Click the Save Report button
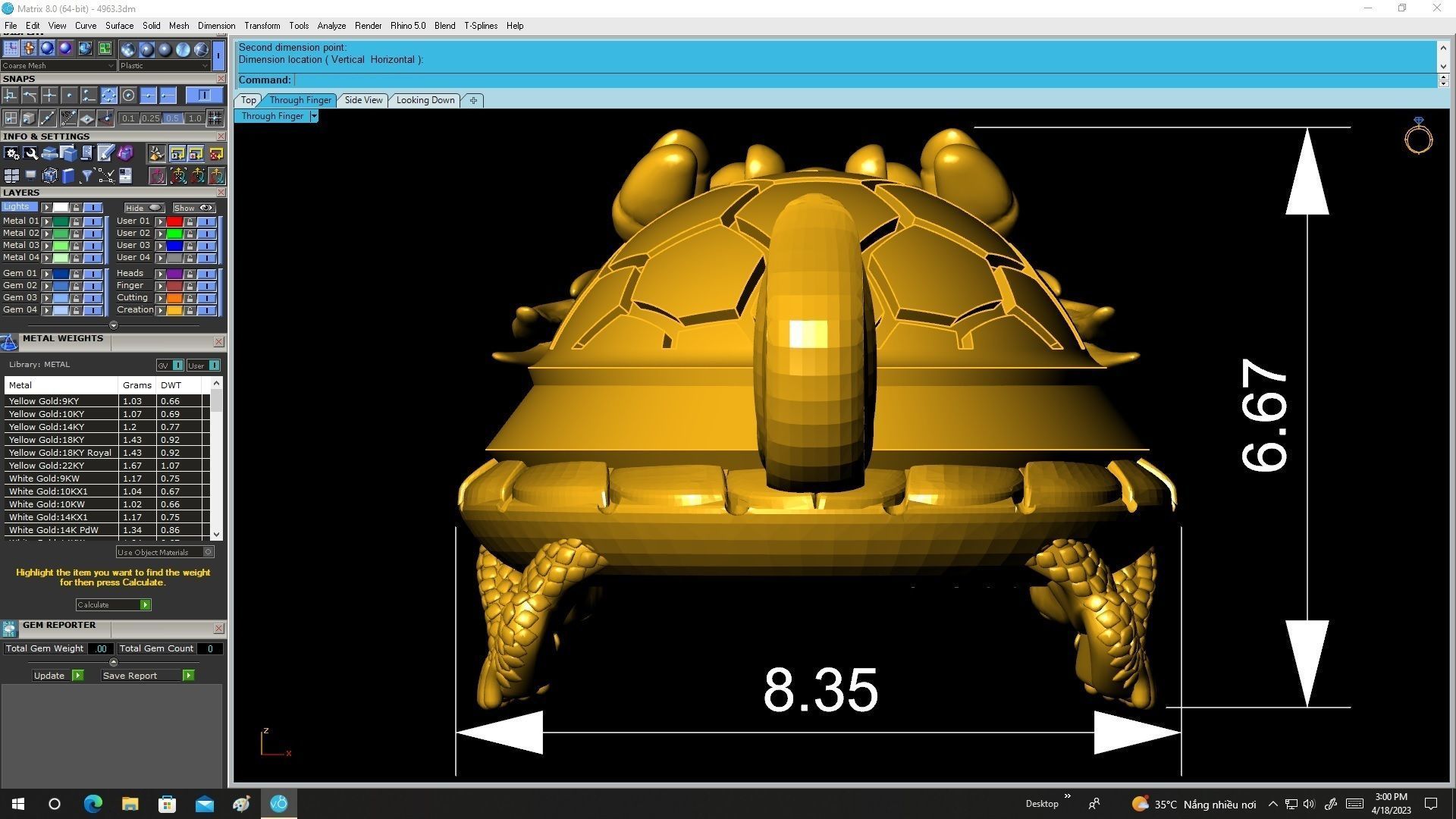Image resolution: width=1456 pixels, height=819 pixels. (x=148, y=676)
